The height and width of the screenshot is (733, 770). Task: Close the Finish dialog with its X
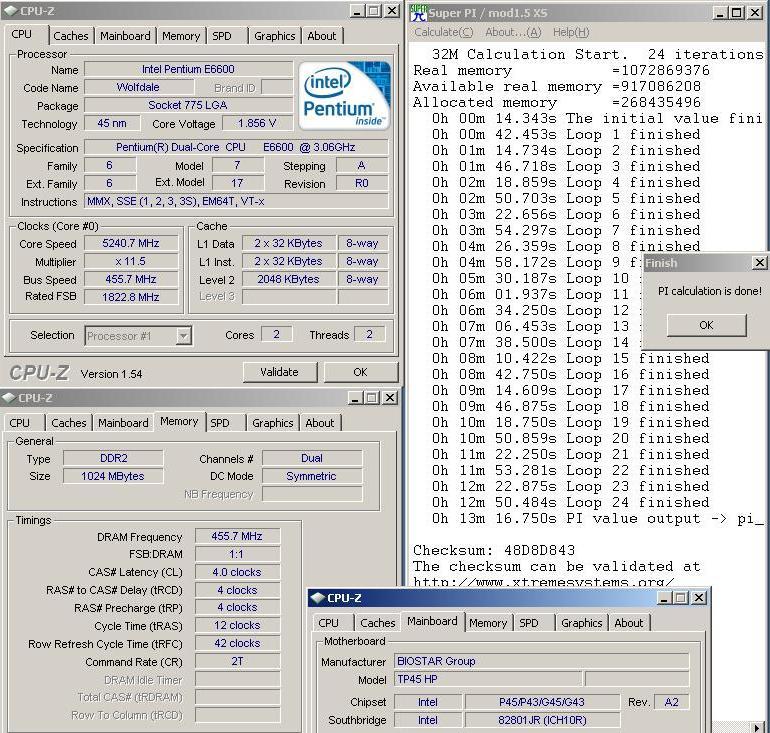point(759,263)
